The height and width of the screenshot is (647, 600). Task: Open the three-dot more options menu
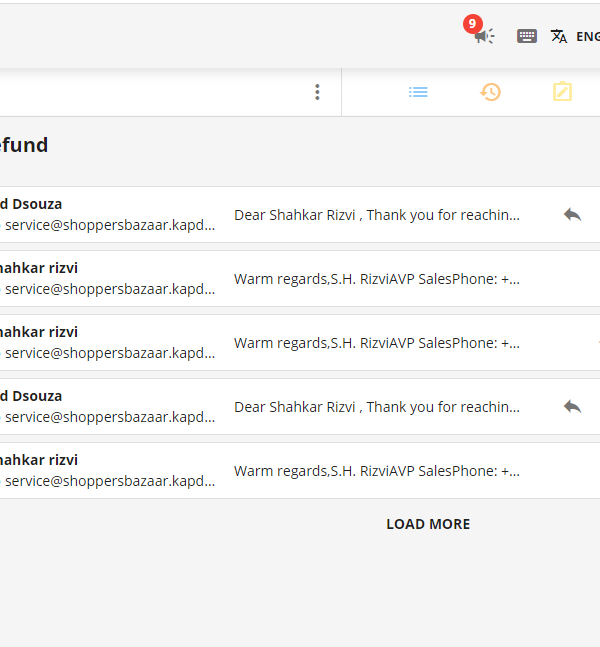point(317,92)
